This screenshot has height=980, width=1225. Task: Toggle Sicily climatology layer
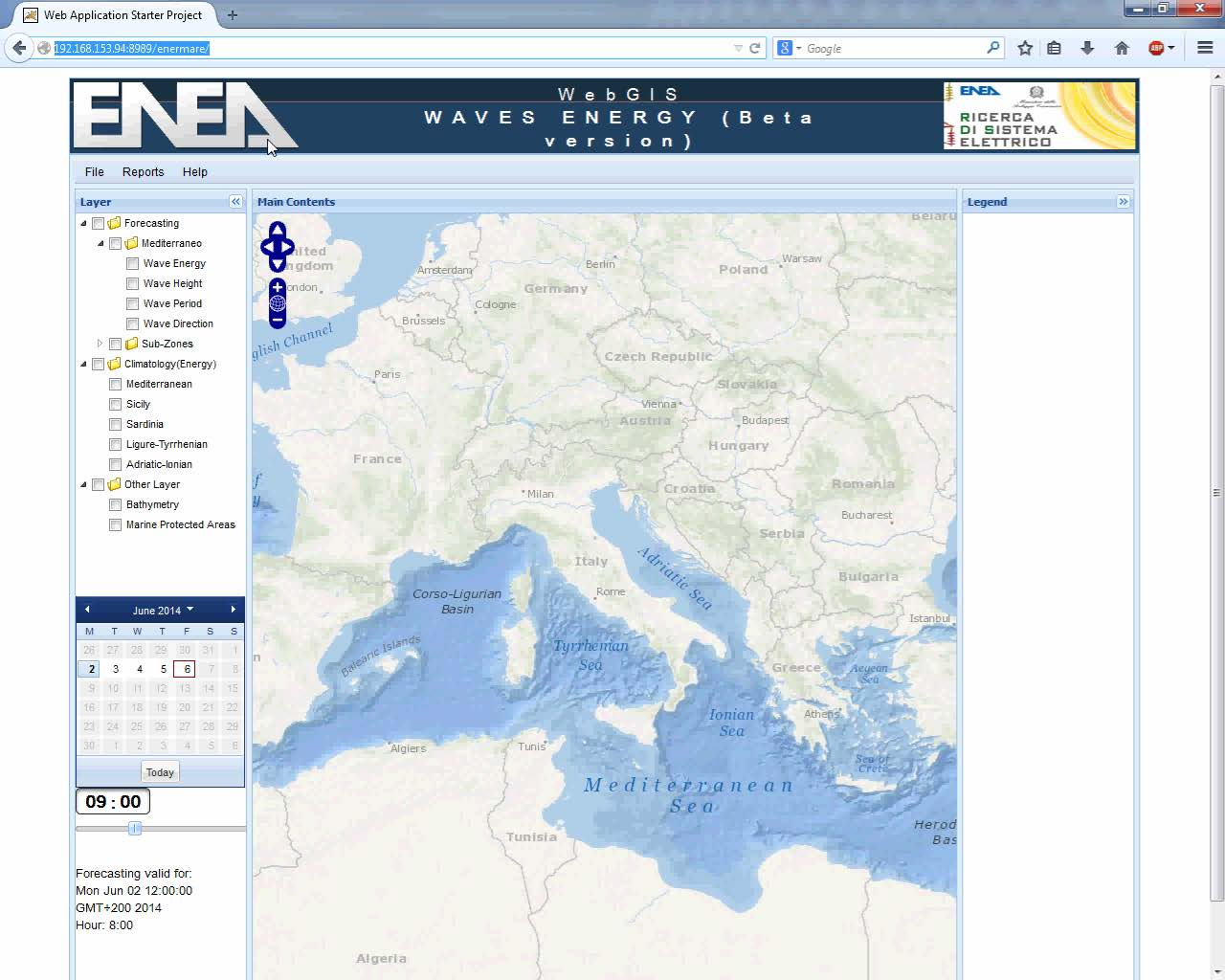[x=115, y=404]
